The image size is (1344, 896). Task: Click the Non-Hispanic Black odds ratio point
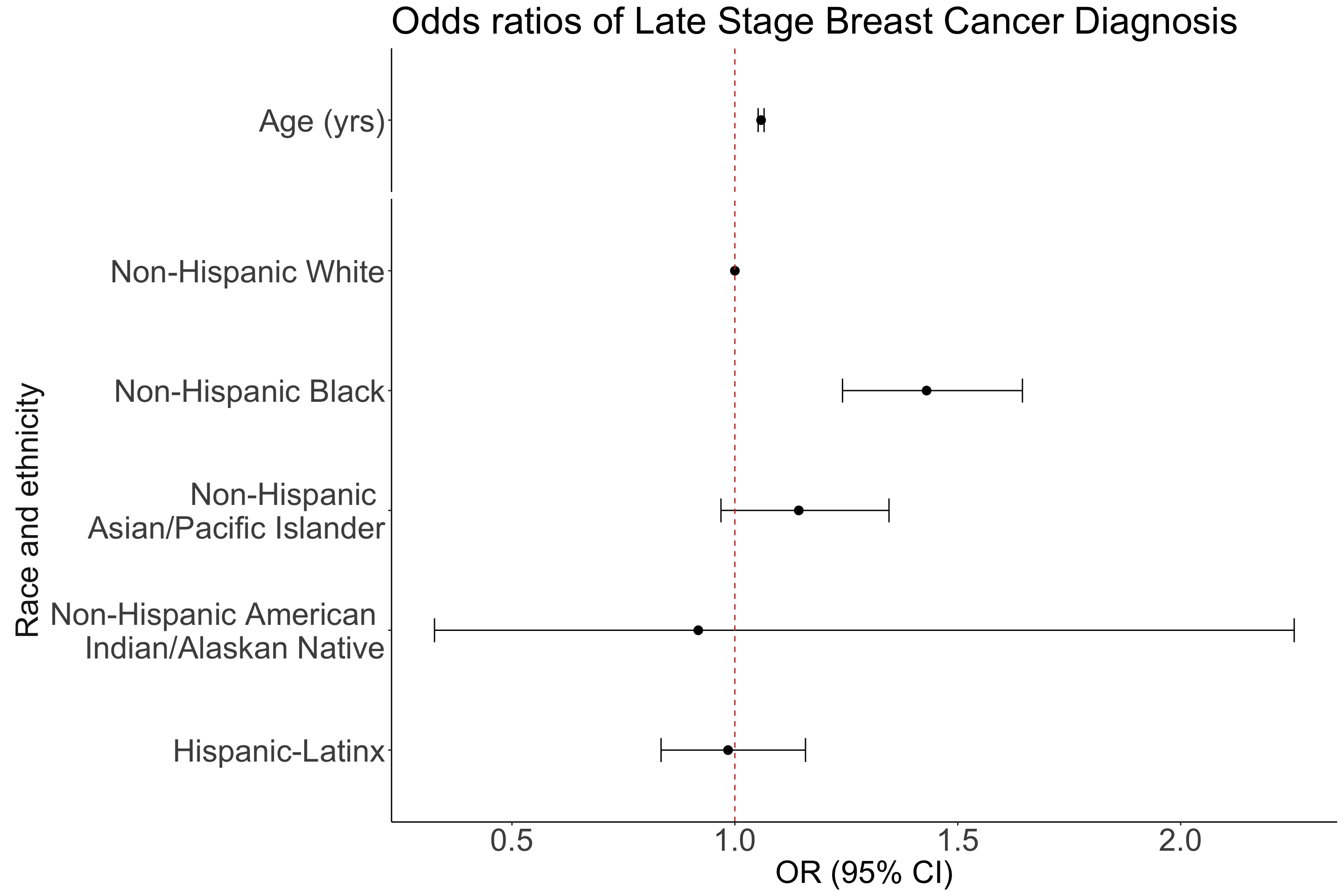coord(926,390)
